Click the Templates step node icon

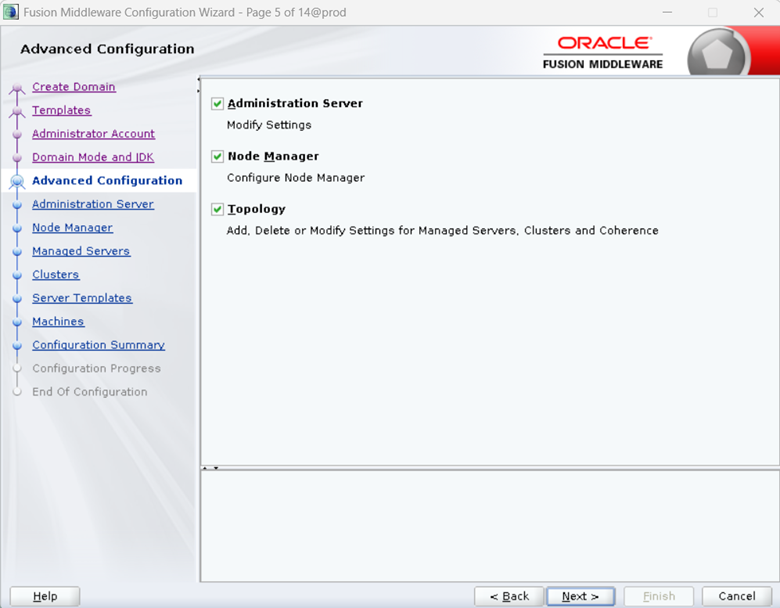(x=17, y=111)
